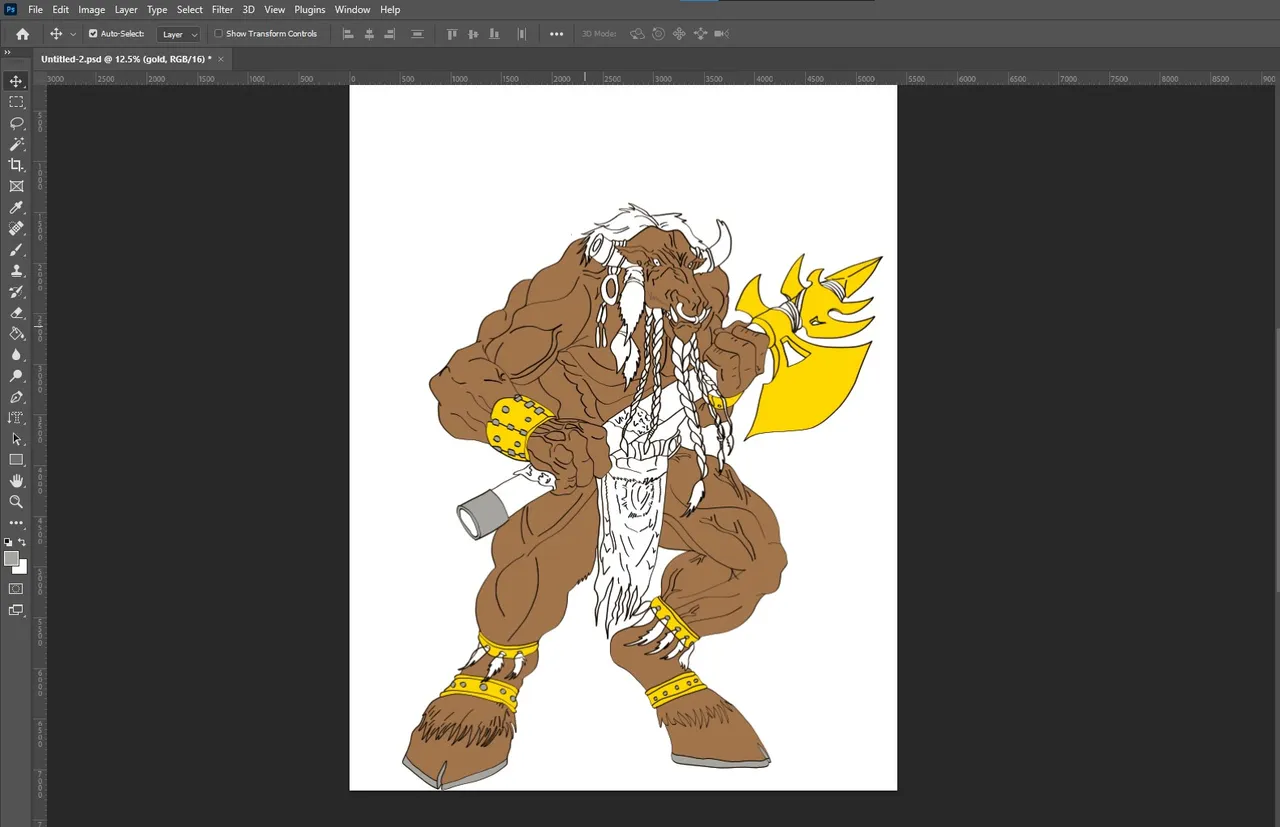Open the Window menu
Screen dimensions: 1280x827
353,10
